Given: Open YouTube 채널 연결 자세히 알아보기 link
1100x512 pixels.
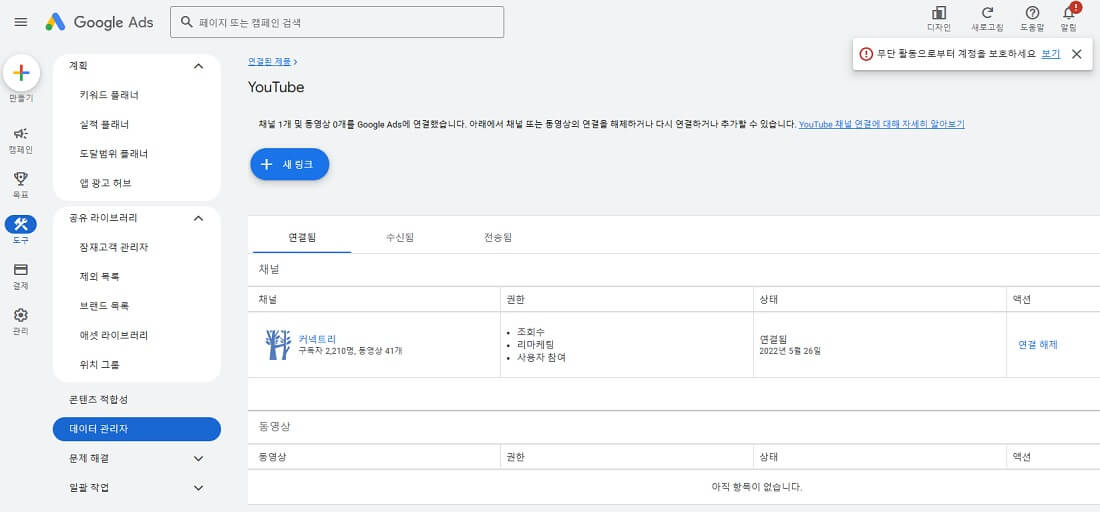Looking at the screenshot, I should [x=882, y=124].
